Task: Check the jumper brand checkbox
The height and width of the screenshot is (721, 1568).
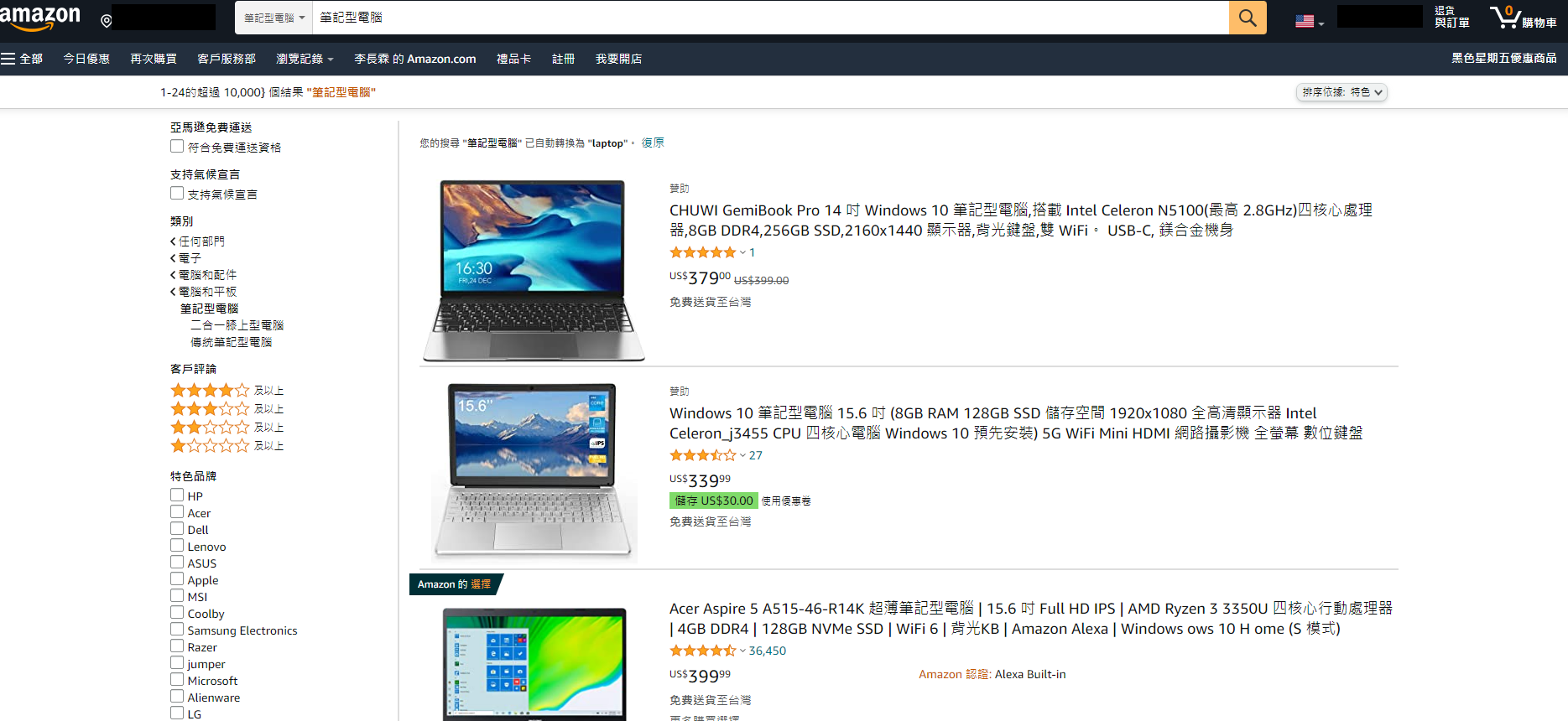Action: click(x=177, y=662)
